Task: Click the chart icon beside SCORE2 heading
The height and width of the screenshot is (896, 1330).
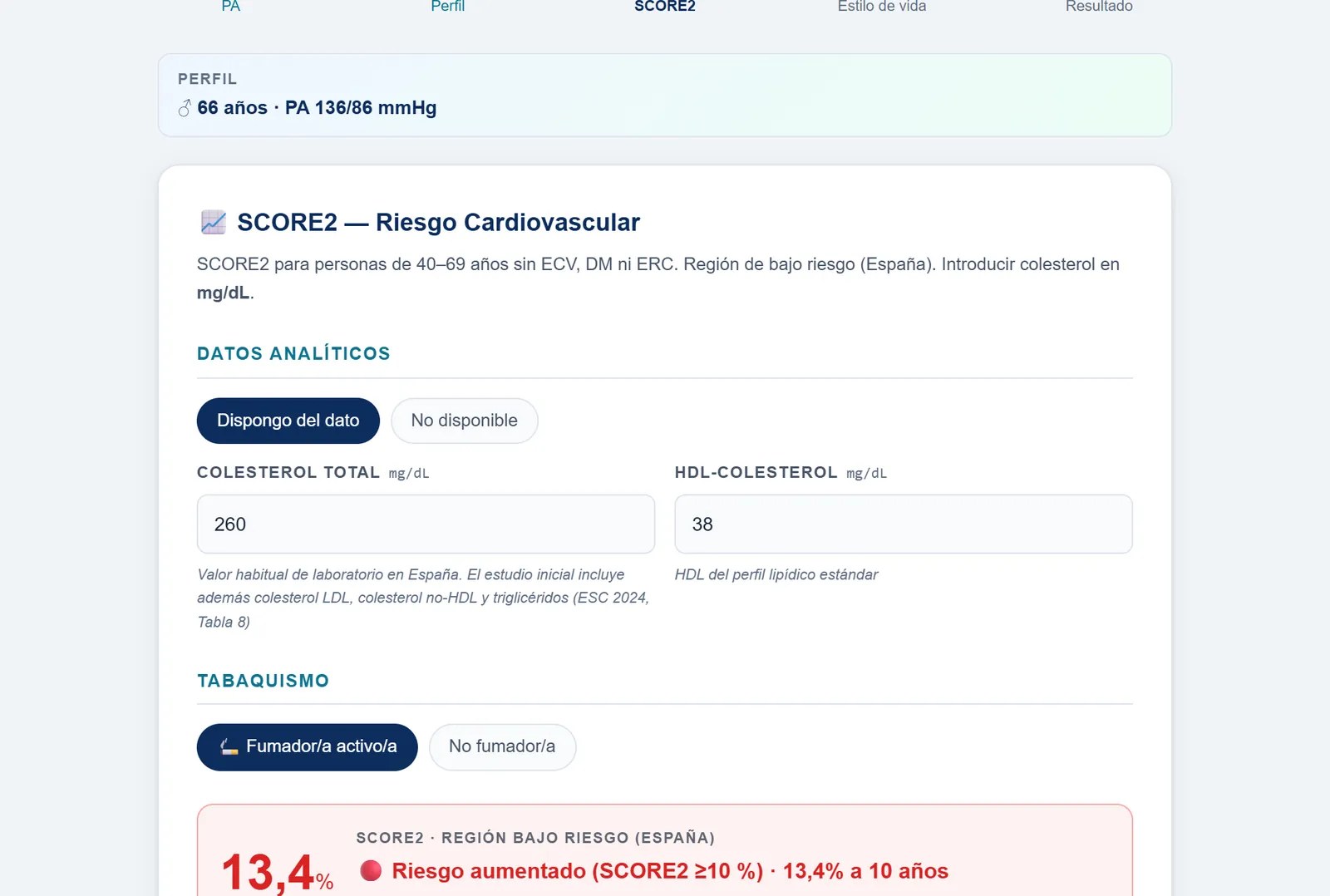Action: click(x=214, y=222)
